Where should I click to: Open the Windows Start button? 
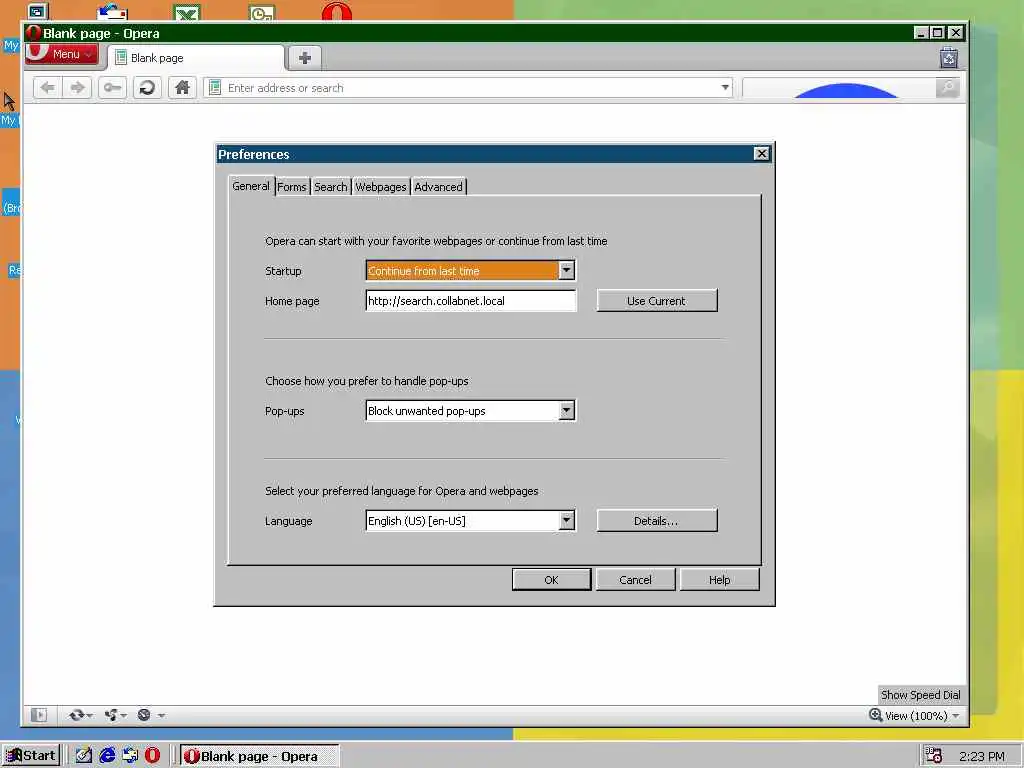click(31, 756)
